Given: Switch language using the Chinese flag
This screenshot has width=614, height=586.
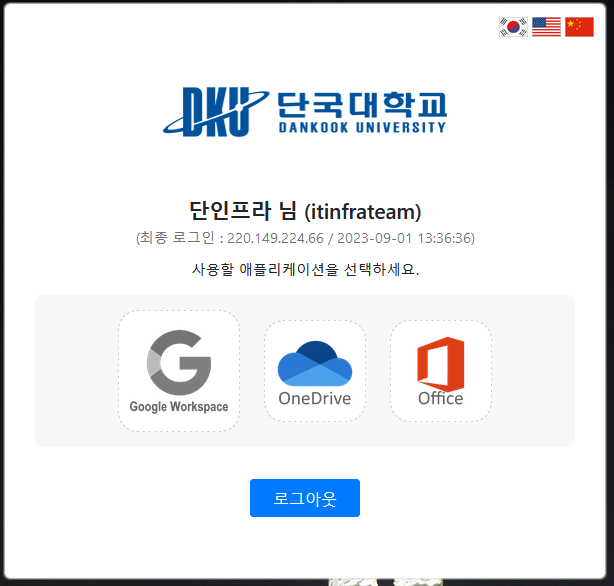Looking at the screenshot, I should coord(579,27).
